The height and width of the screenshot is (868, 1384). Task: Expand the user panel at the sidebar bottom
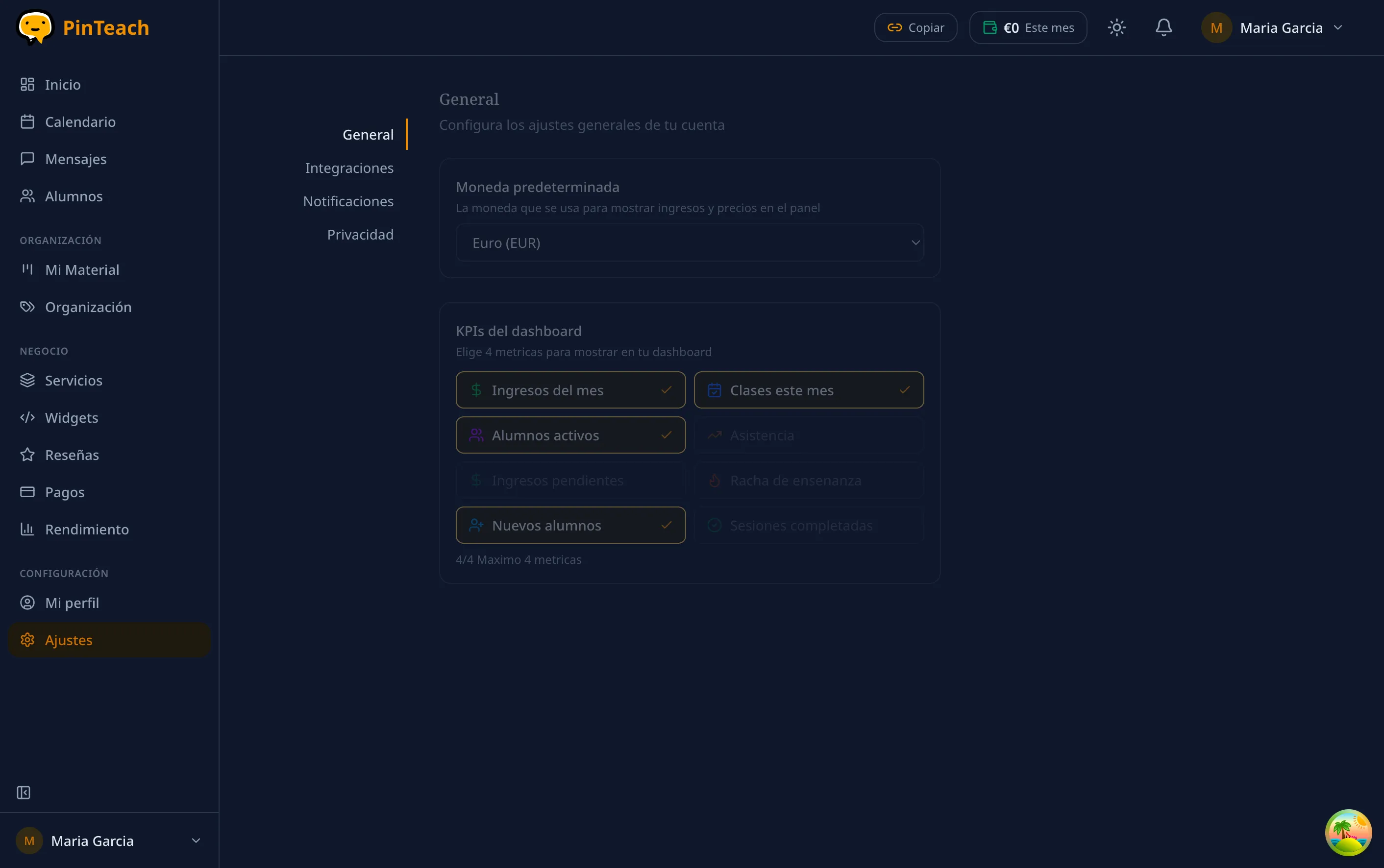tap(109, 840)
